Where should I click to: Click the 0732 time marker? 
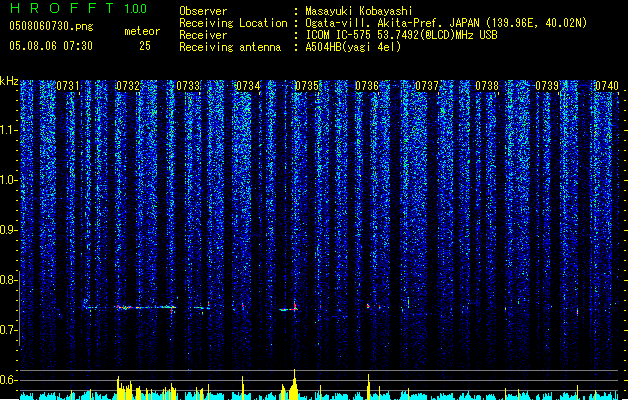coord(128,86)
